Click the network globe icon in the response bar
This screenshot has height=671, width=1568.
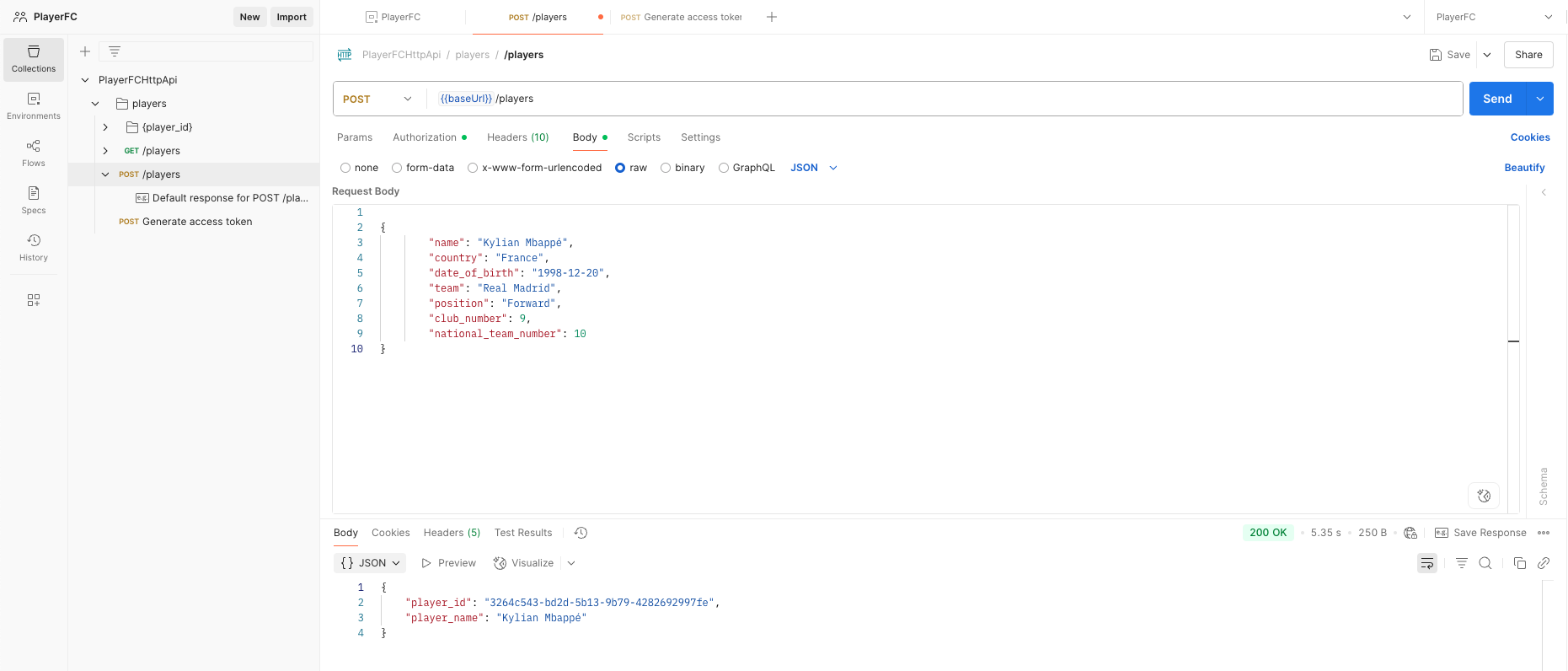(x=1410, y=533)
